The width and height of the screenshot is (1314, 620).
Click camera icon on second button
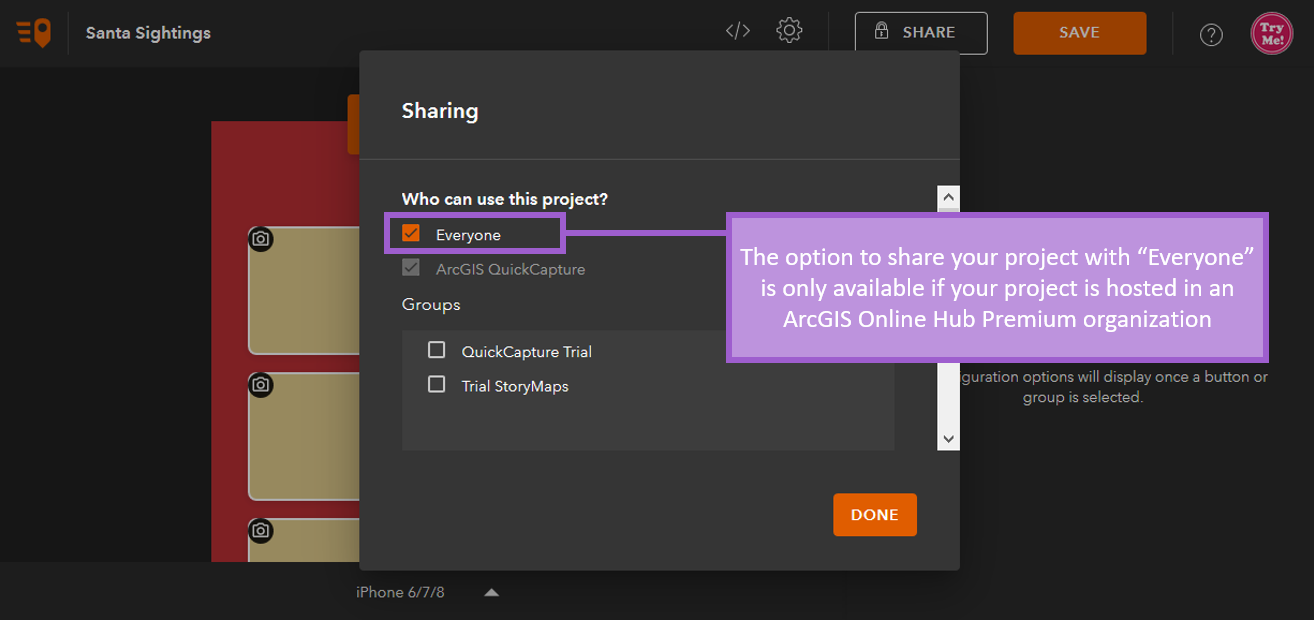point(261,385)
